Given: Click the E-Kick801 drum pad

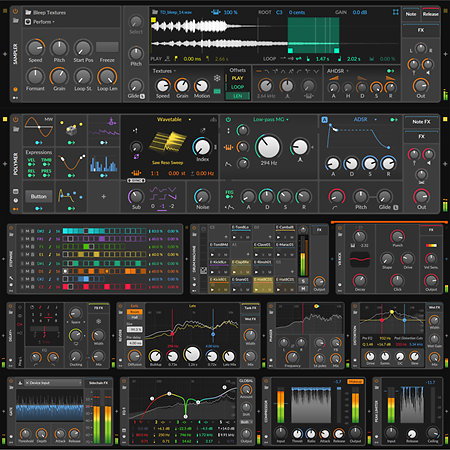Looking at the screenshot, I should coord(219,284).
